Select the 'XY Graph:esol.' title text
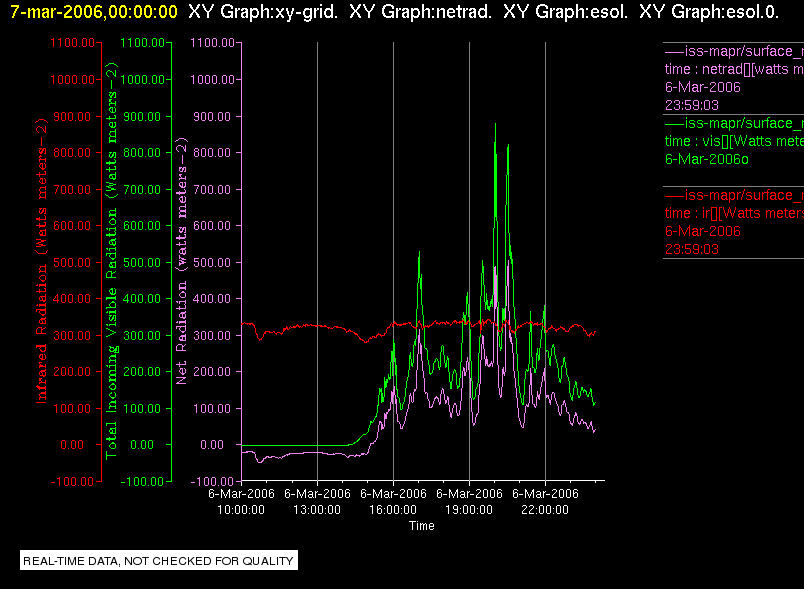 tap(566, 12)
